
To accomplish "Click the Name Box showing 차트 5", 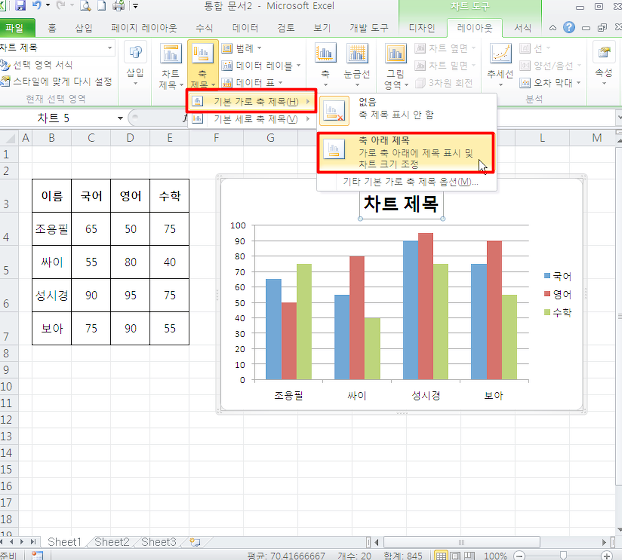I will click(x=58, y=118).
